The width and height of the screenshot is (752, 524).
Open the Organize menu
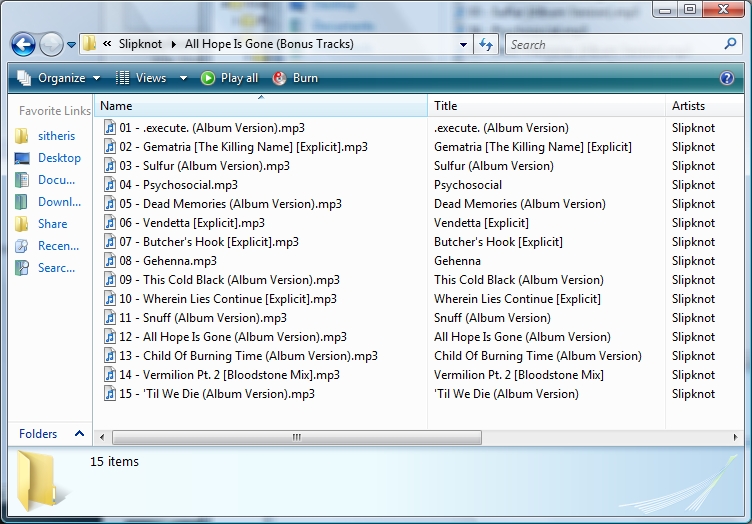59,78
